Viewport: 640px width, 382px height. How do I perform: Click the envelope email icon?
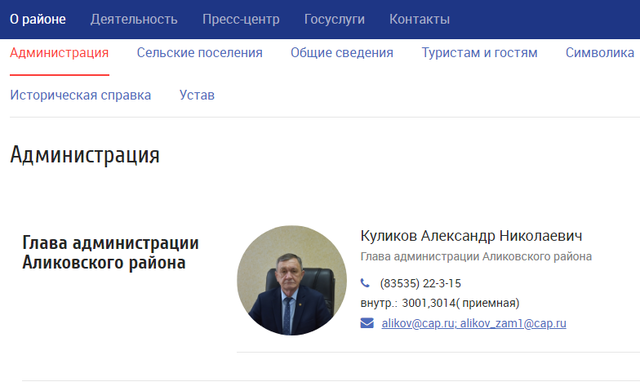pos(367,323)
